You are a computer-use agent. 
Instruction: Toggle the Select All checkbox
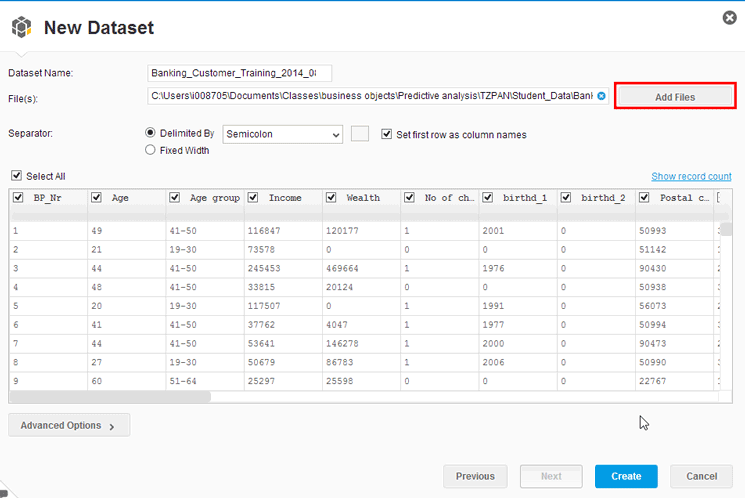pyautogui.click(x=17, y=176)
